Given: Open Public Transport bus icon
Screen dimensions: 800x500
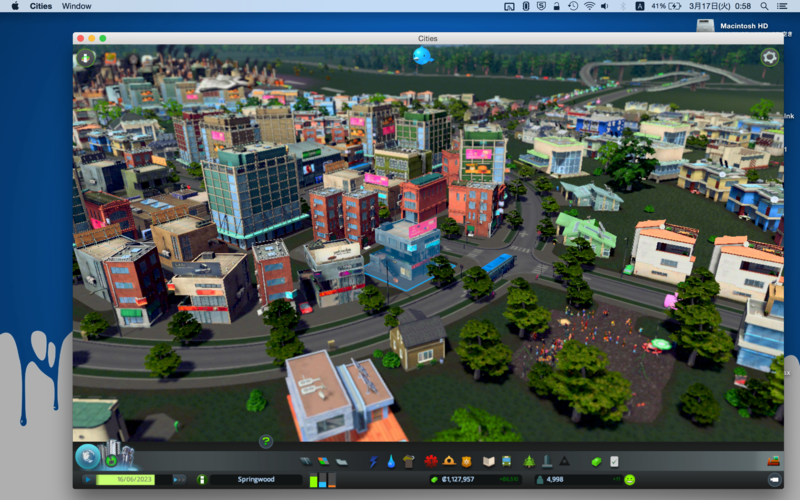Looking at the screenshot, I should click(506, 462).
